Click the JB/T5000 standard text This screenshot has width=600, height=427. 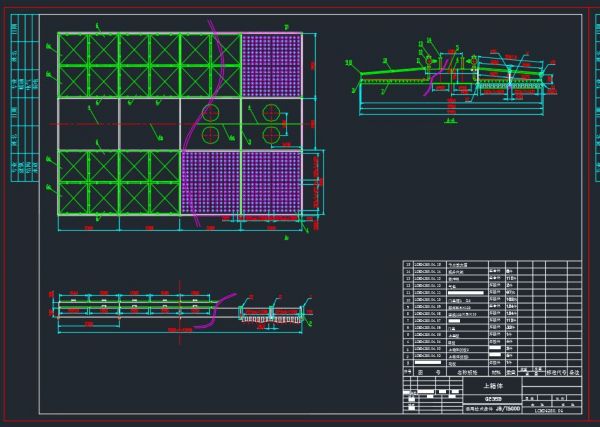[508, 409]
